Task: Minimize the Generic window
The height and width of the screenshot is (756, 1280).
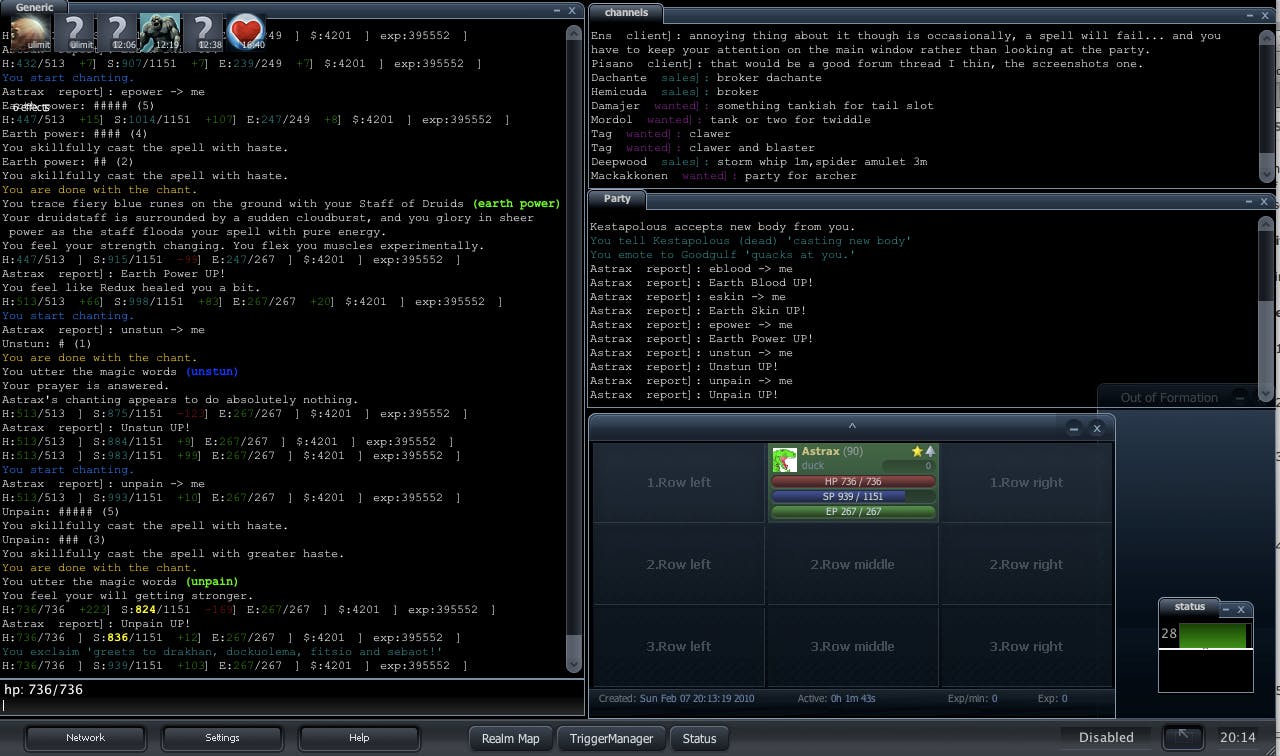Action: click(558, 10)
